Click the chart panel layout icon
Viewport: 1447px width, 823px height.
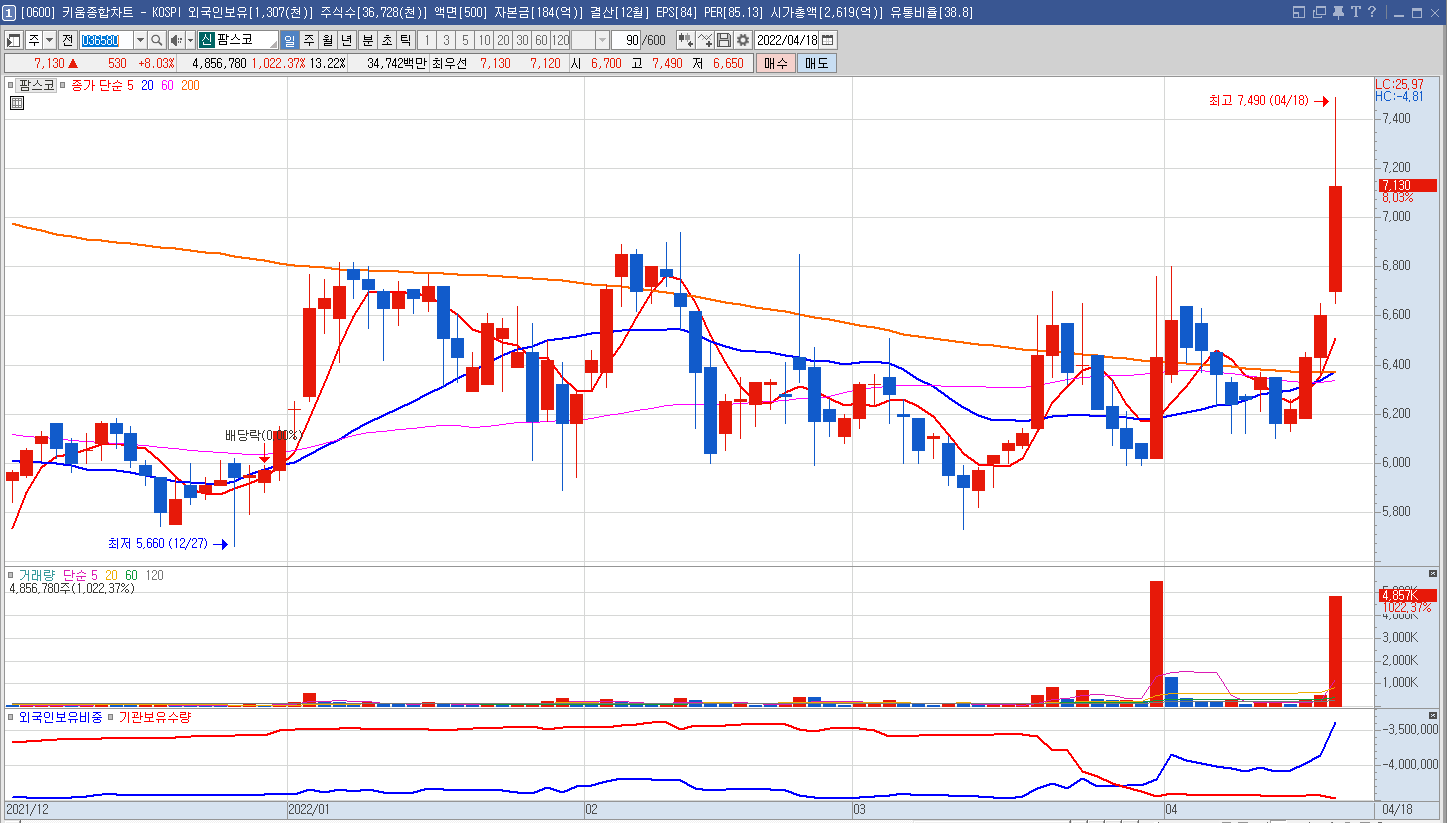13,40
